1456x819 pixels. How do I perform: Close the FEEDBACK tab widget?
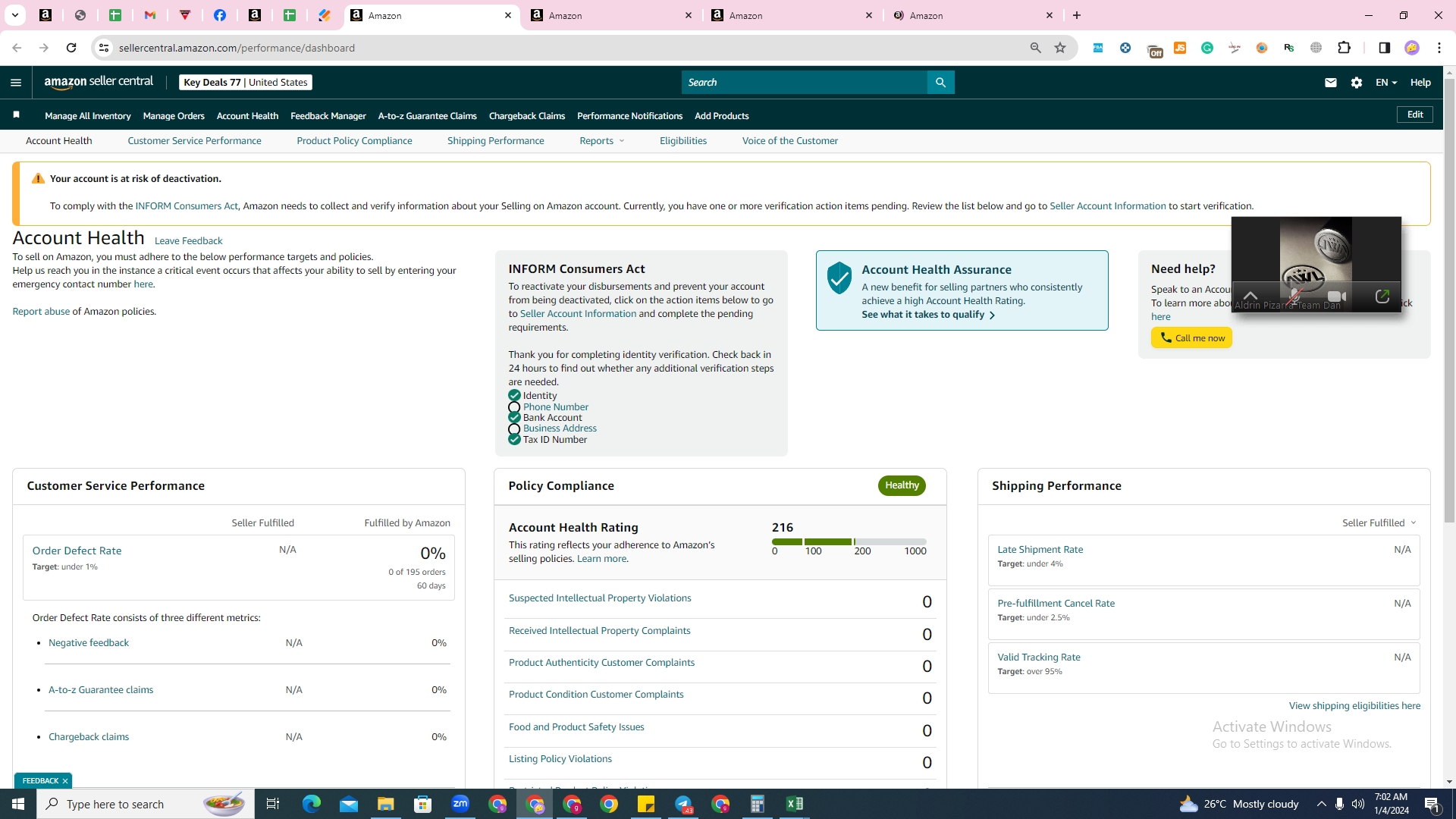(65, 781)
